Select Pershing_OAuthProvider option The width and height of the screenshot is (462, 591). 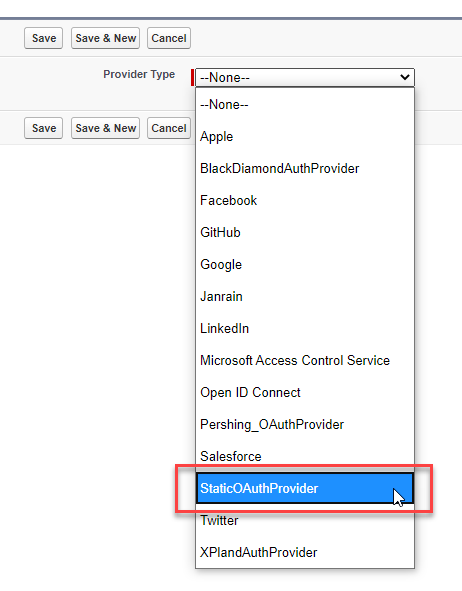305,425
